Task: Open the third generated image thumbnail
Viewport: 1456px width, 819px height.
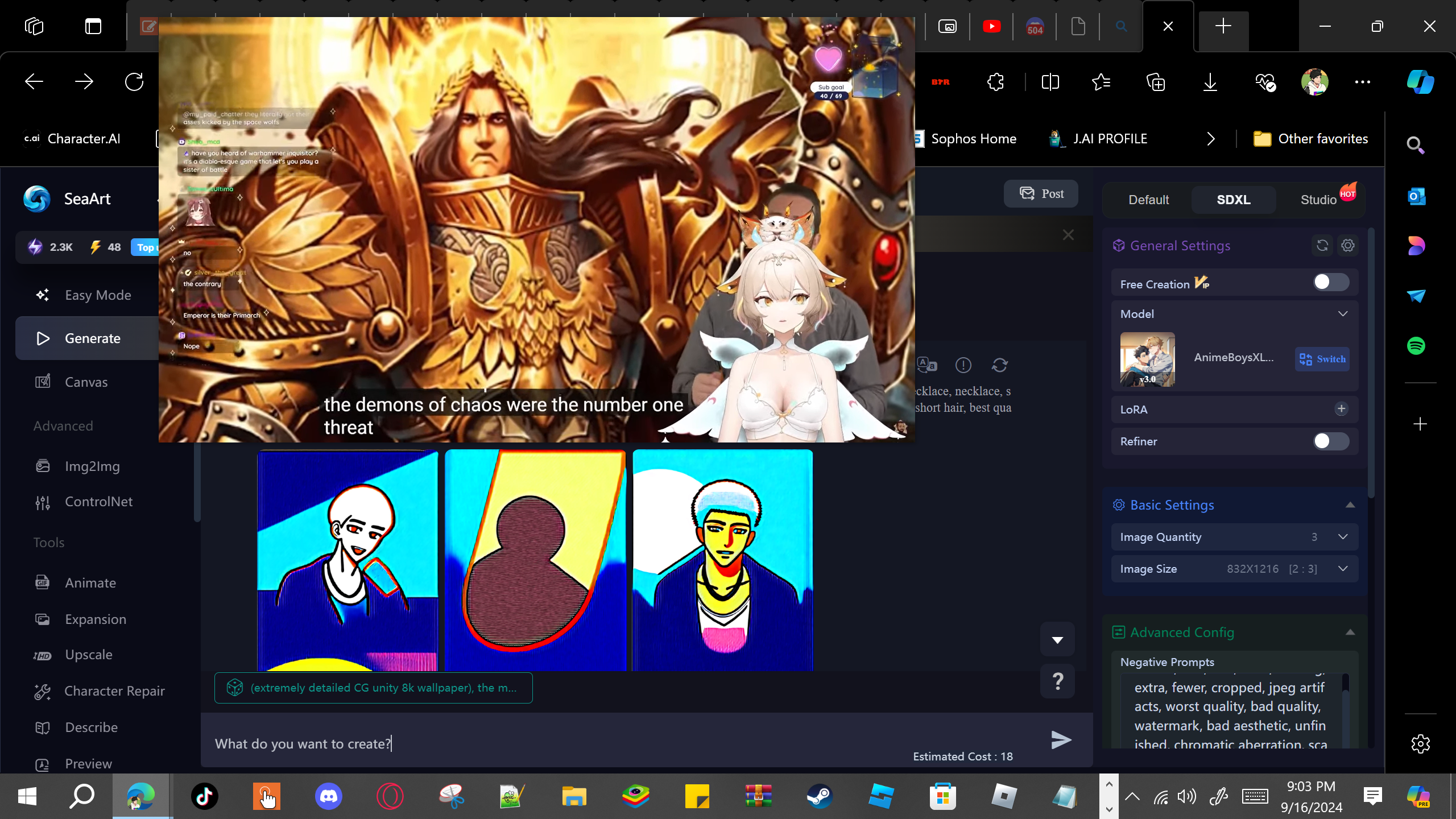Action: pos(722,560)
